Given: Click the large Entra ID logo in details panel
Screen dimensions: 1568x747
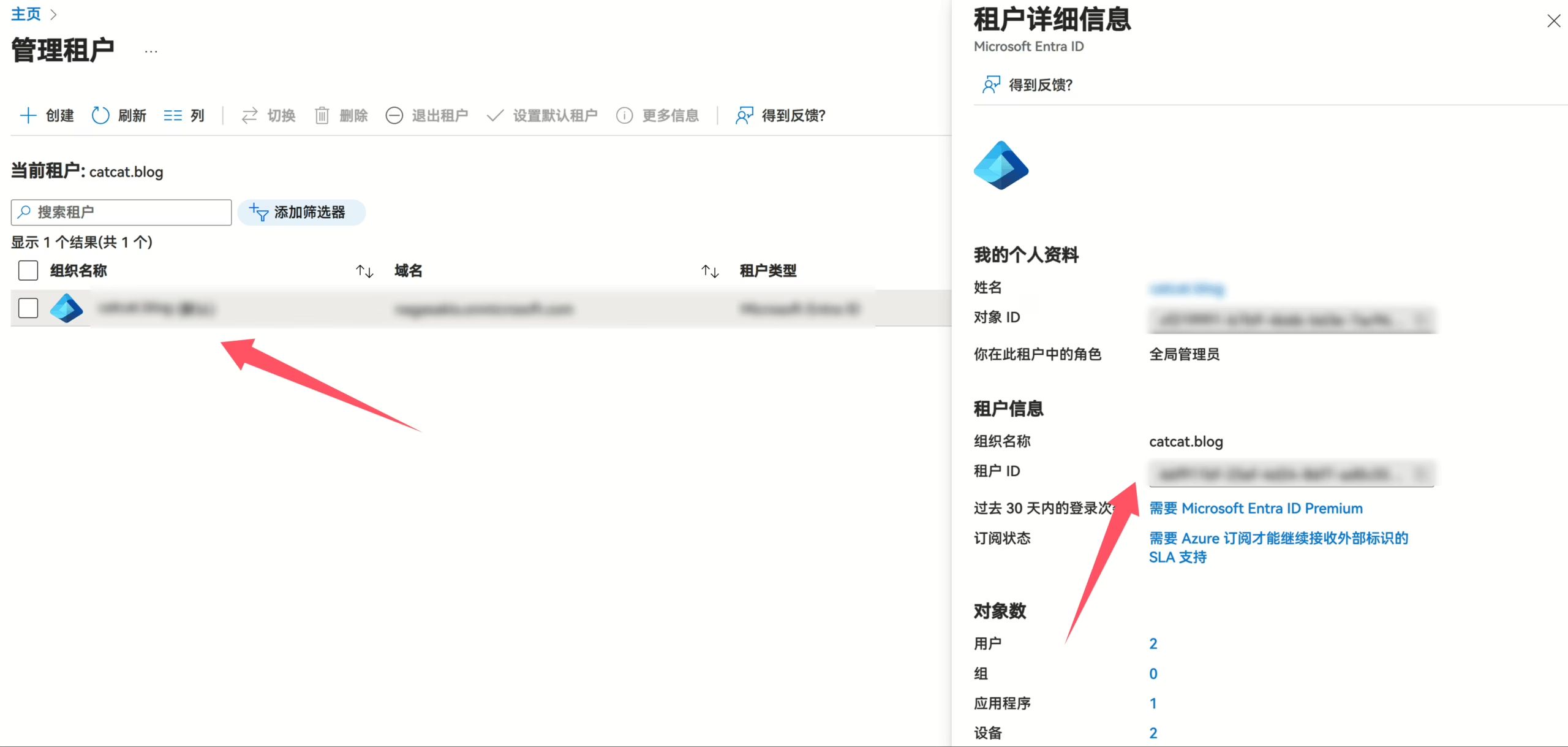Looking at the screenshot, I should point(1001,165).
